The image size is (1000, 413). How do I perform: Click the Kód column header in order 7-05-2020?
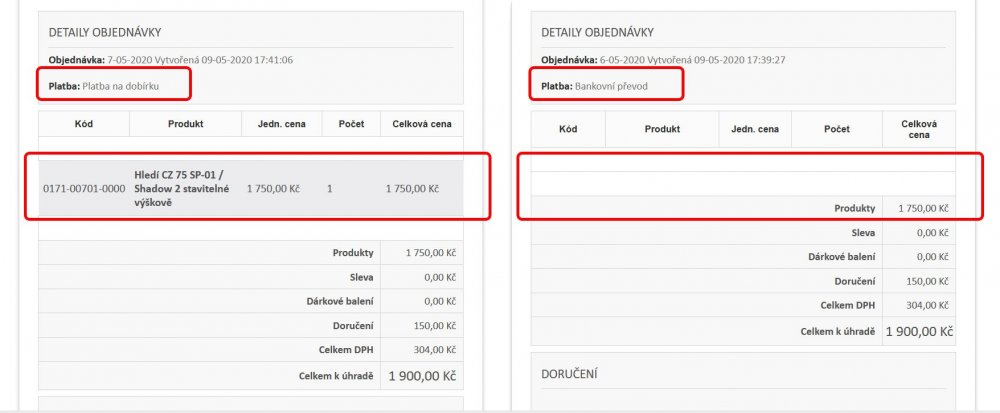pos(83,124)
